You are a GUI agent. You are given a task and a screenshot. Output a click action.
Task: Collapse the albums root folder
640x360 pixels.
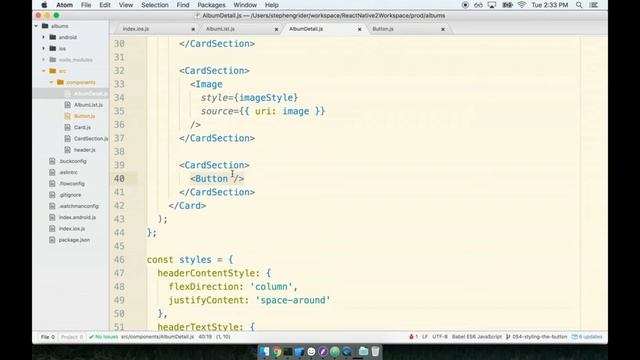click(36, 26)
